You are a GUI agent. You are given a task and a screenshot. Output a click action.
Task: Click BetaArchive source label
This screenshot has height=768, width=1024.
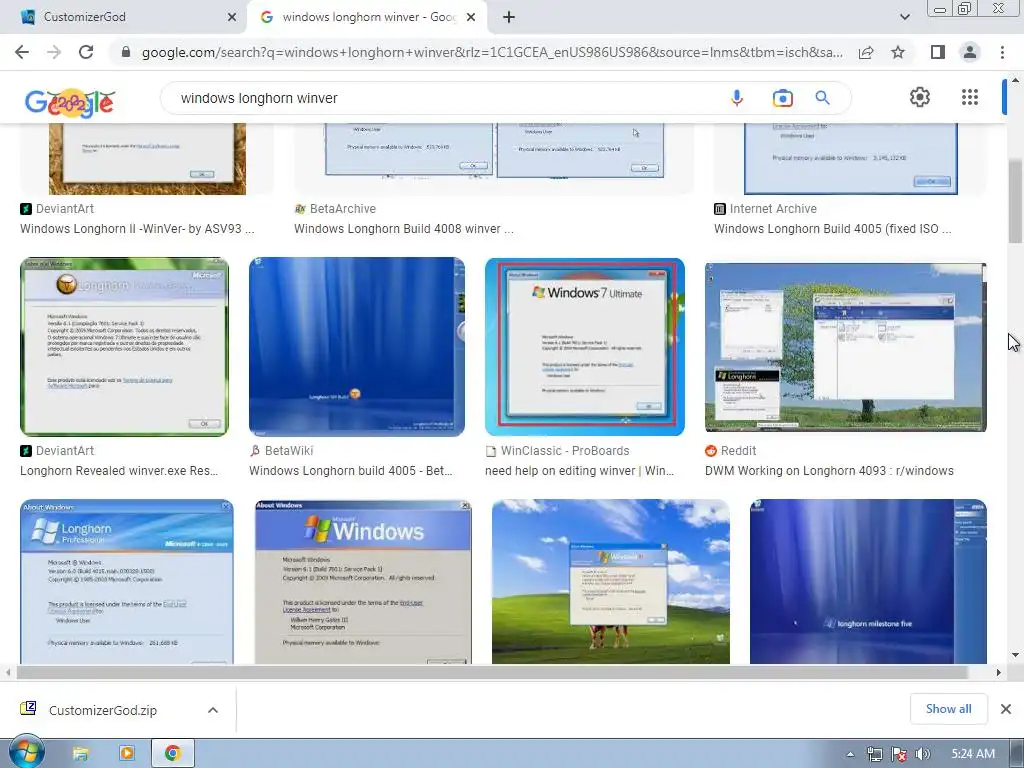click(343, 209)
